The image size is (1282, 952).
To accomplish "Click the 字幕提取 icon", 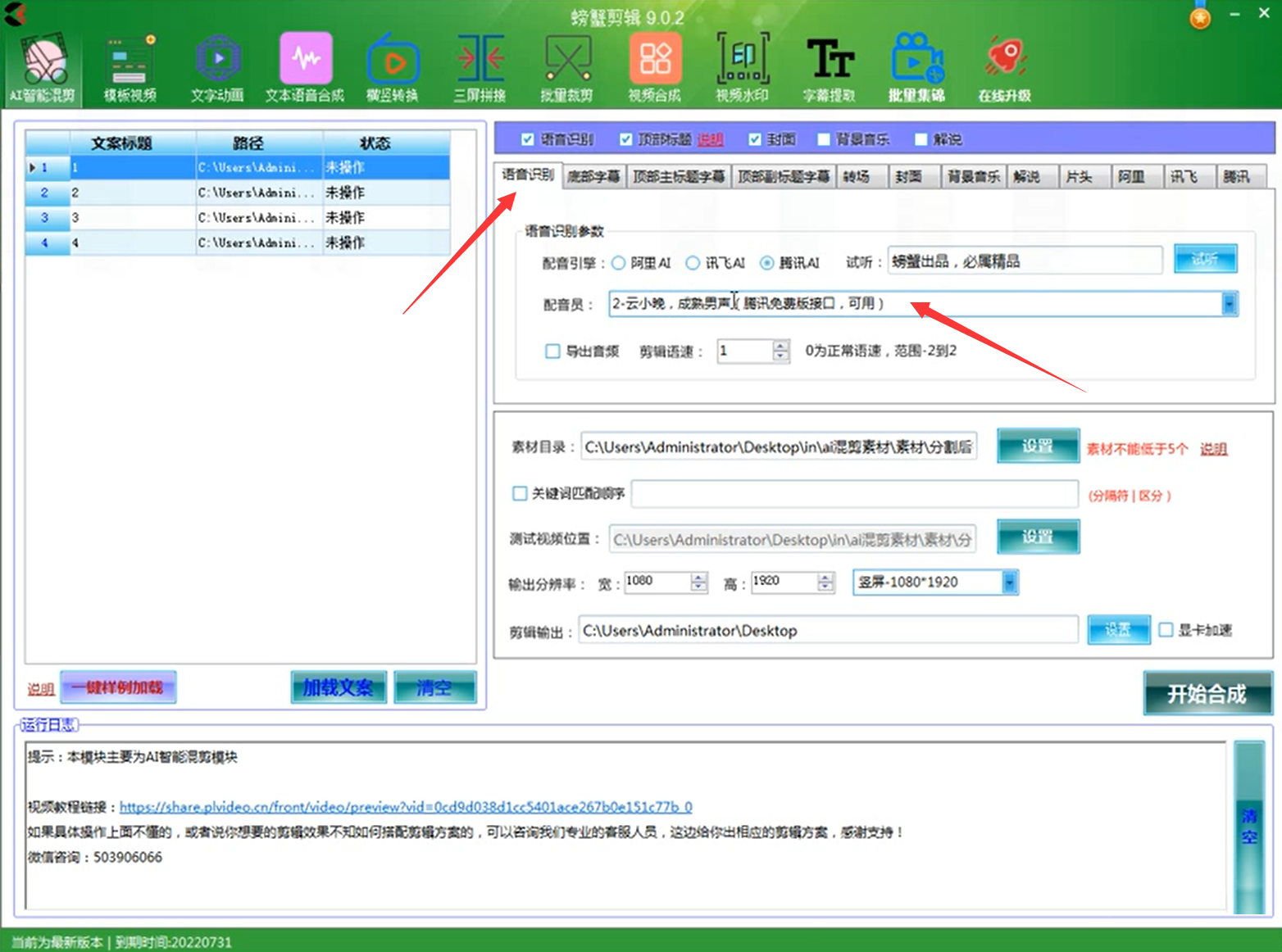I will (830, 69).
